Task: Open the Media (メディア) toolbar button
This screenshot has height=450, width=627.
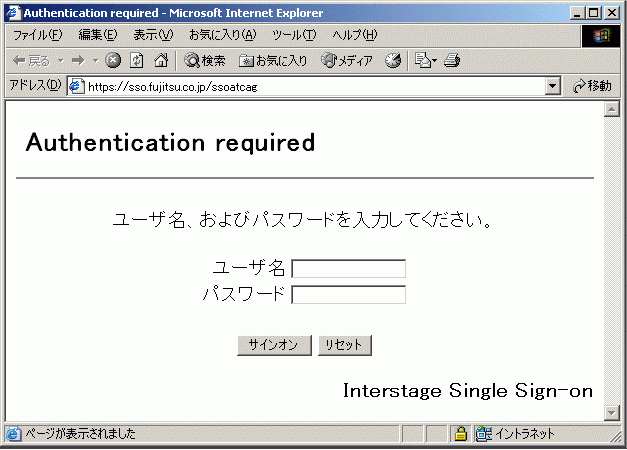Action: pyautogui.click(x=347, y=61)
